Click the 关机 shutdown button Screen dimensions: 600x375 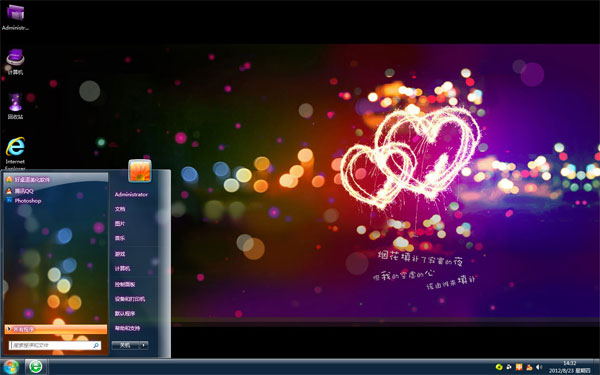(x=125, y=345)
